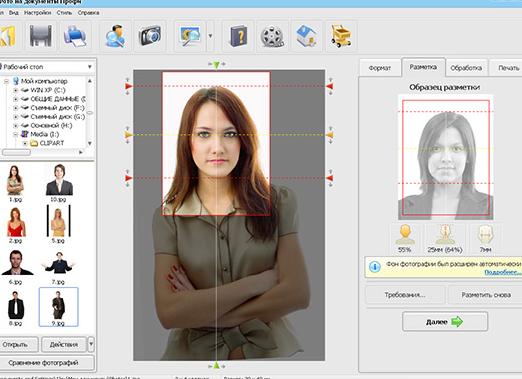Open the Настройки menu

click(38, 13)
